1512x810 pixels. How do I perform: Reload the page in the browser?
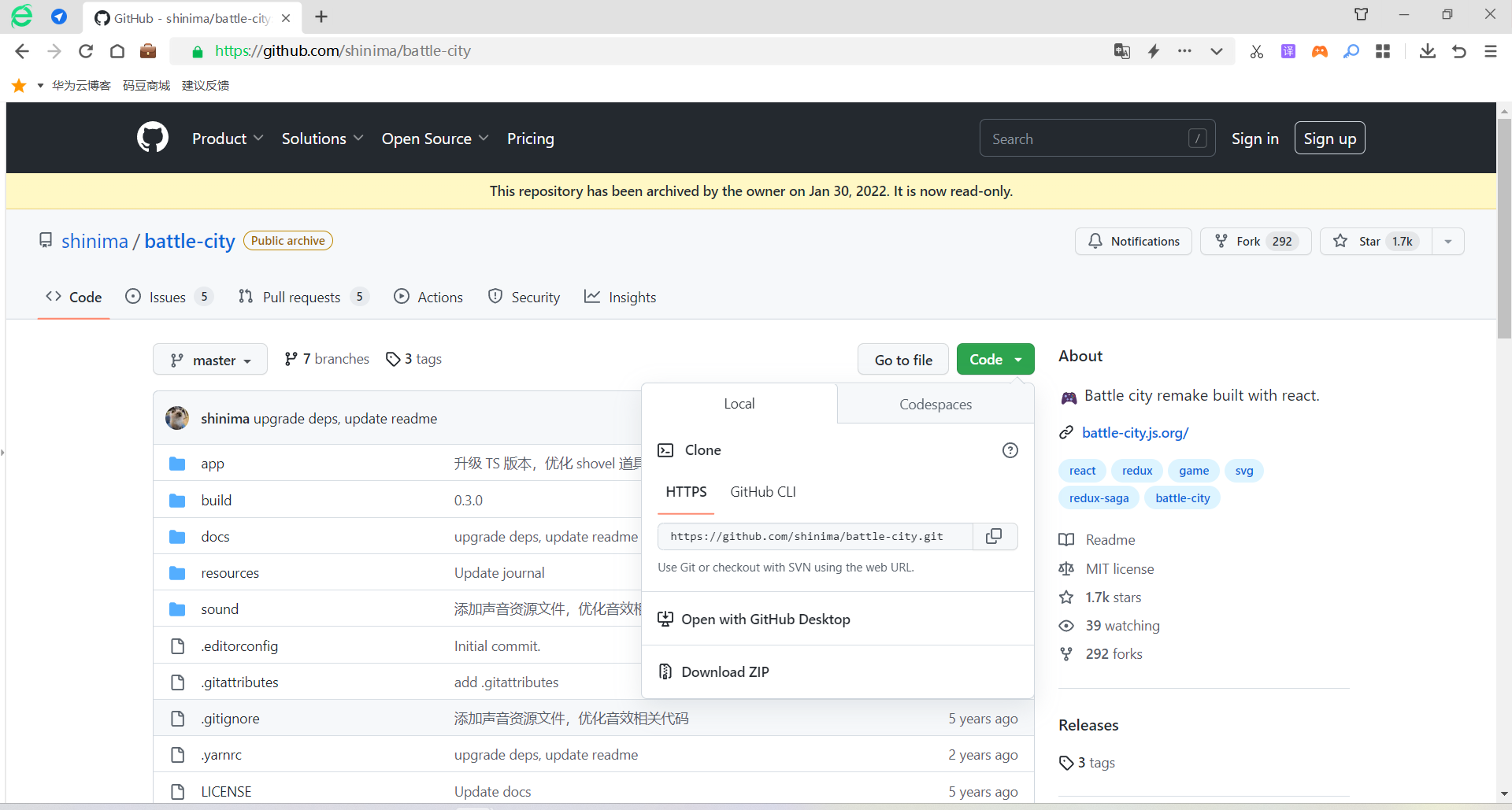[86, 51]
